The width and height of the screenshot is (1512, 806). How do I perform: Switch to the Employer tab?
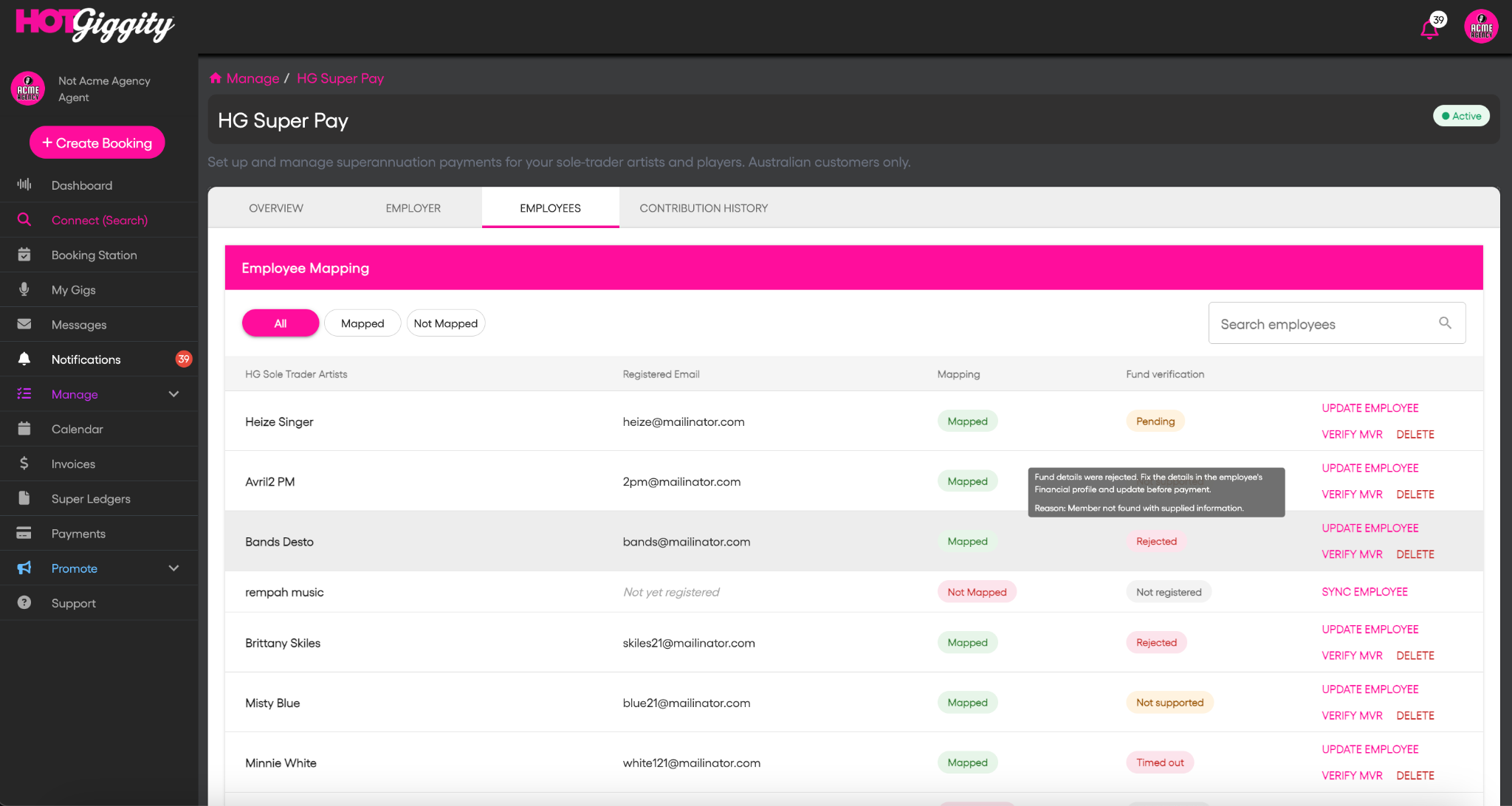pos(413,208)
